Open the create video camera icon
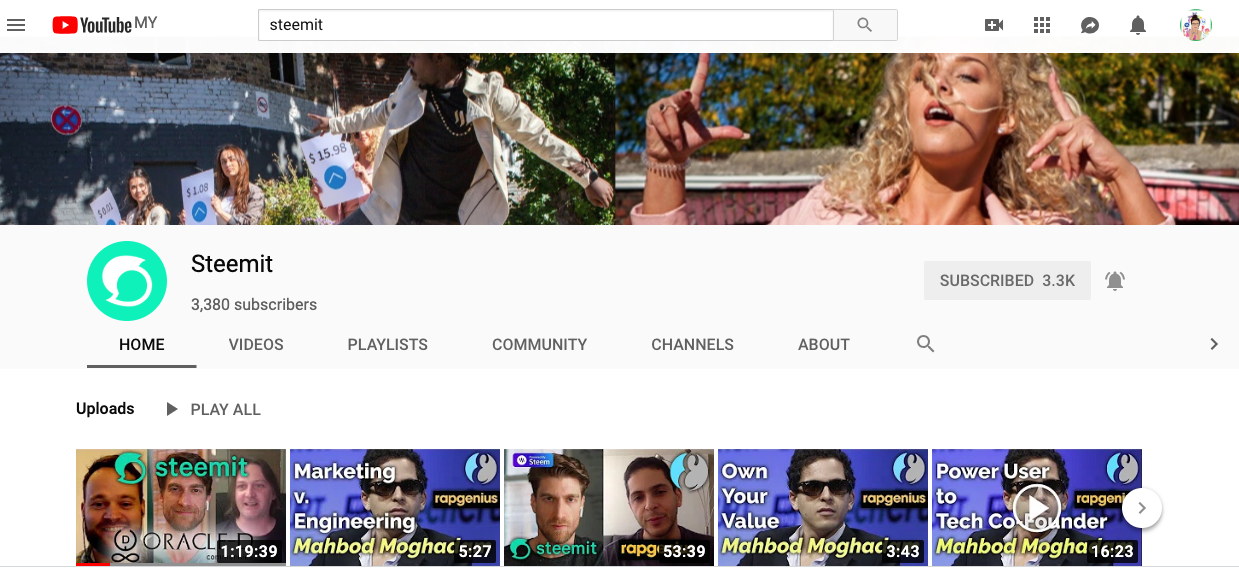 [x=994, y=25]
